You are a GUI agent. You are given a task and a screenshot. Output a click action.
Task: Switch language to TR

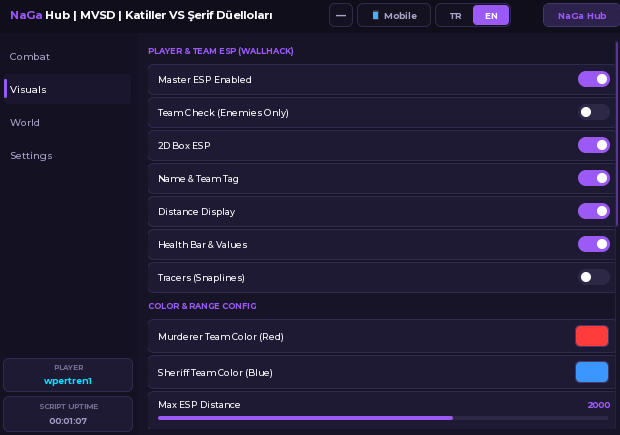455,16
